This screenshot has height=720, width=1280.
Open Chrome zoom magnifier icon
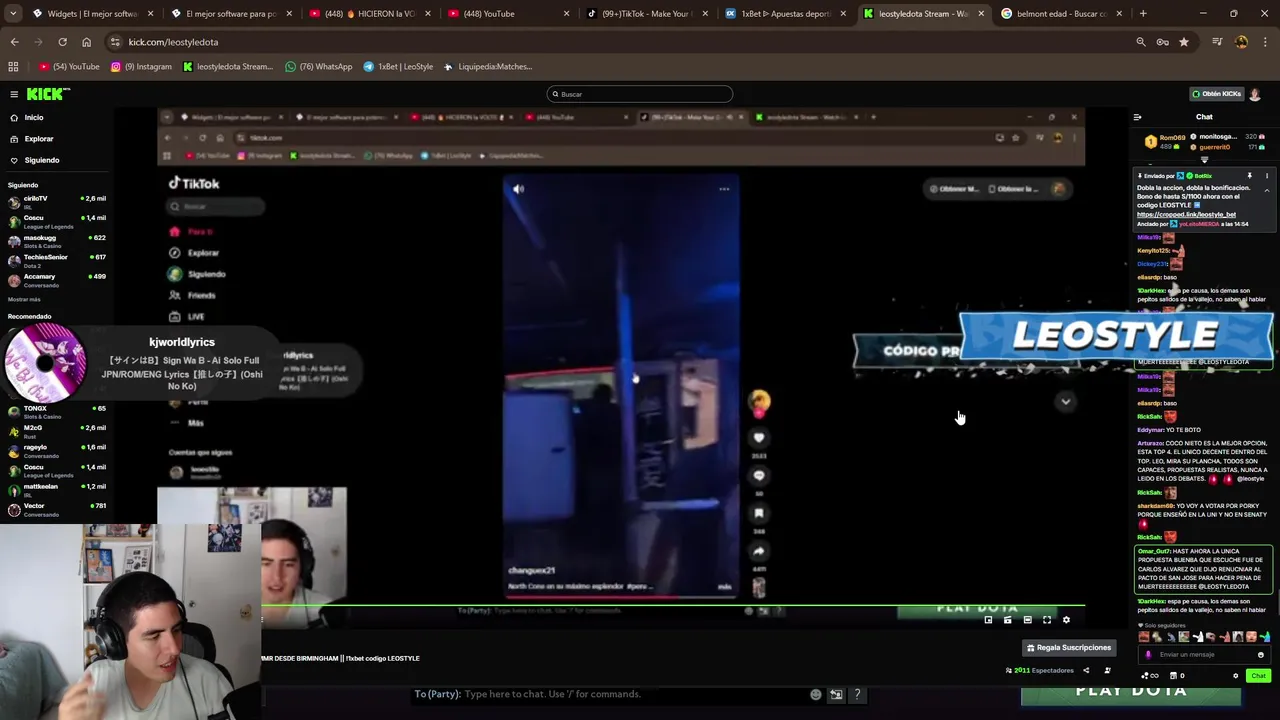click(1141, 42)
